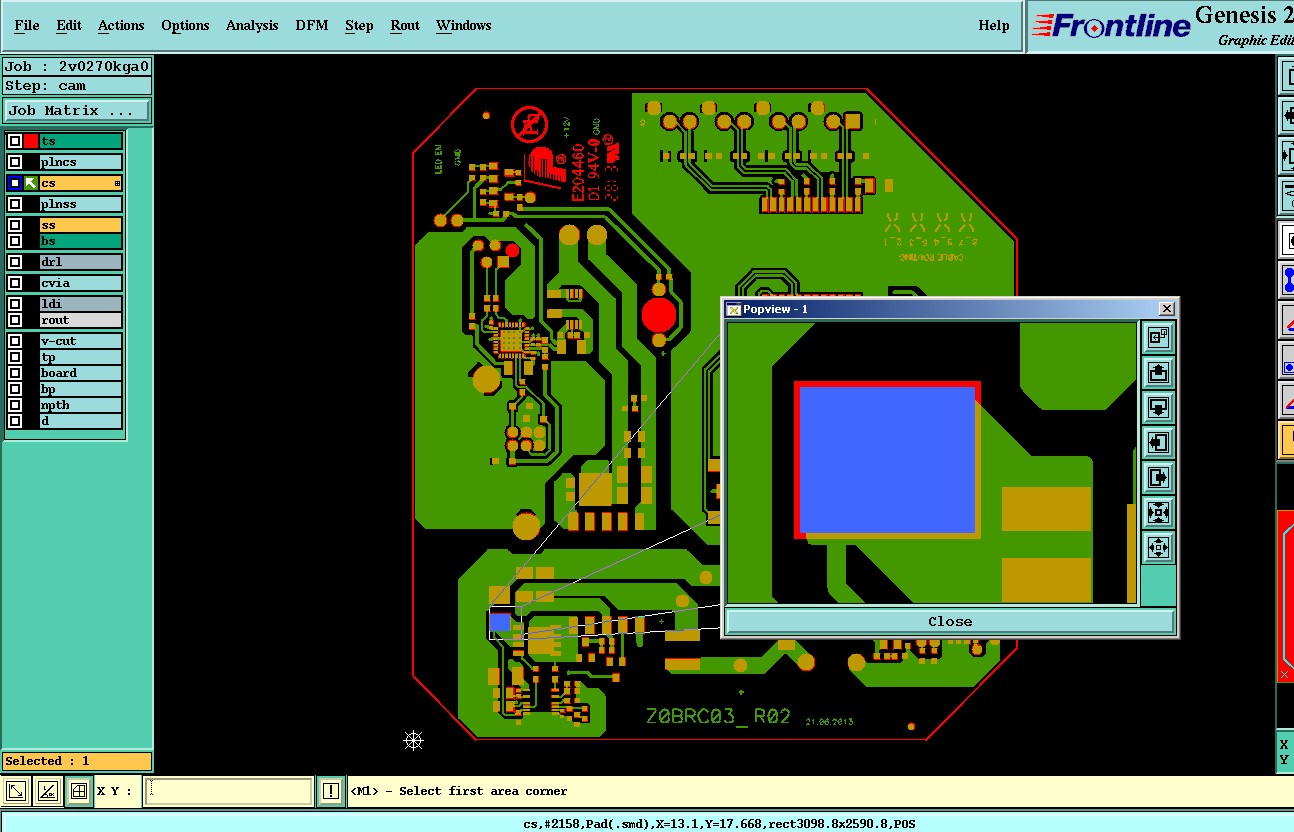Open the Step menu
The height and width of the screenshot is (832, 1294).
pyautogui.click(x=359, y=25)
